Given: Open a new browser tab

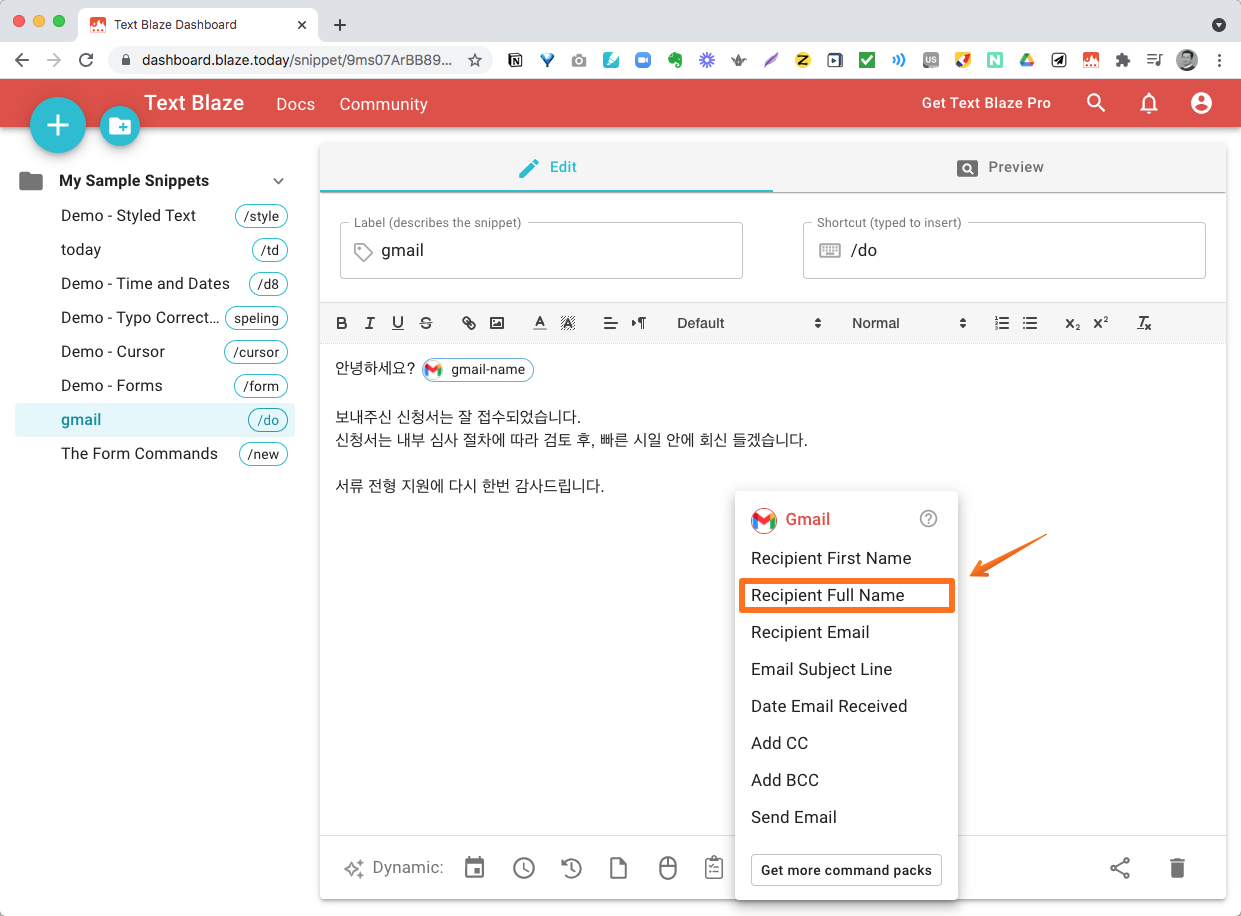Looking at the screenshot, I should tap(340, 25).
